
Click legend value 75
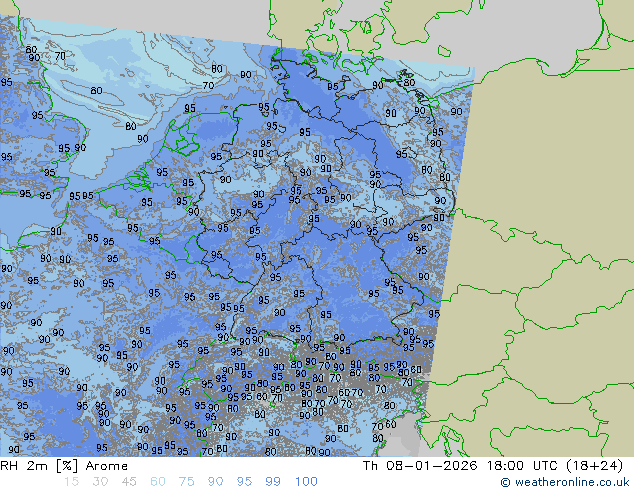pos(186,482)
